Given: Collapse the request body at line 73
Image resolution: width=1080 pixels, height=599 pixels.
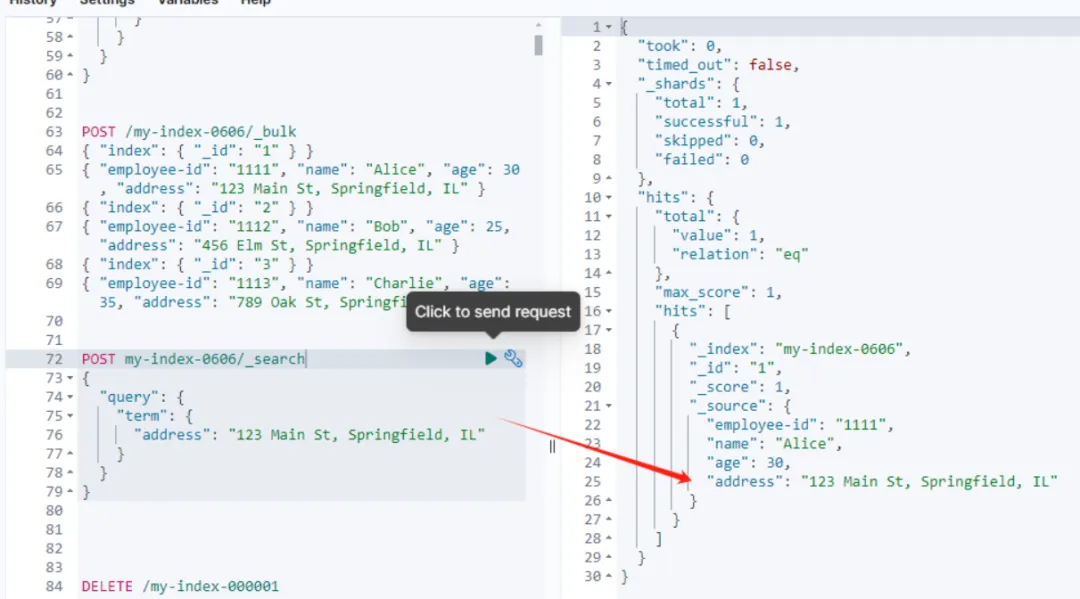Looking at the screenshot, I should click(x=69, y=378).
